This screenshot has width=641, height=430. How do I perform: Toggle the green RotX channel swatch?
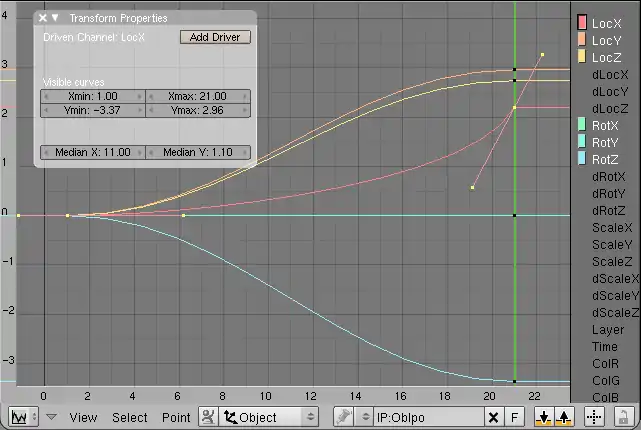coord(582,125)
